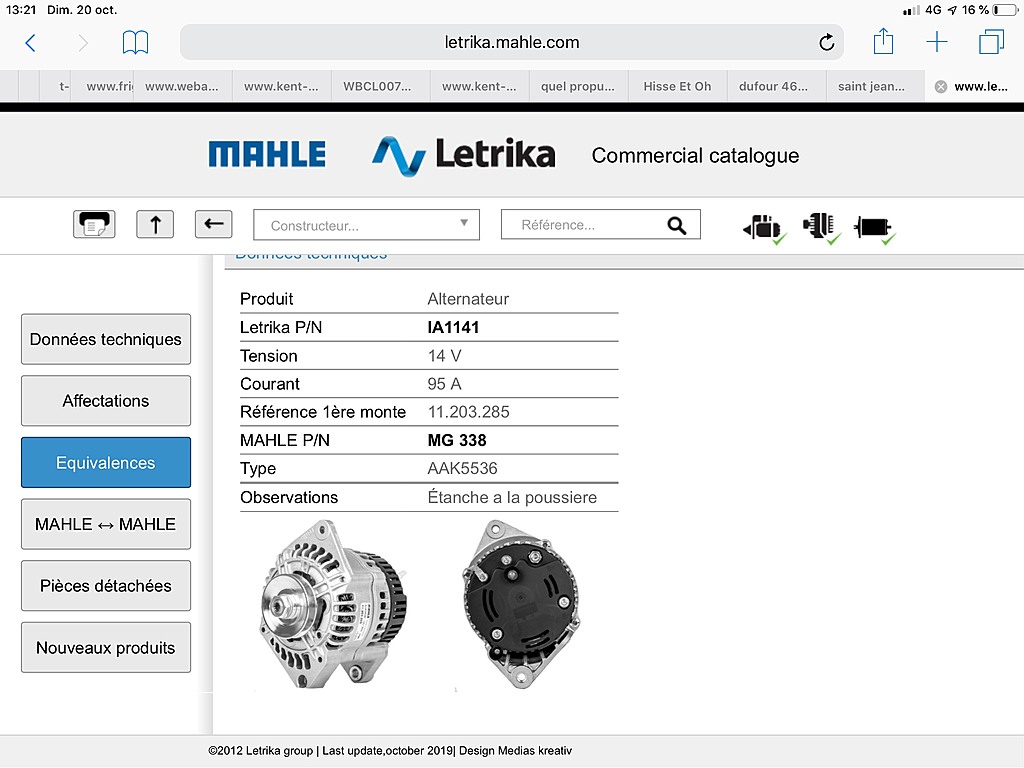Add a new Safari tab
Screen dimensions: 1024x768
click(936, 42)
